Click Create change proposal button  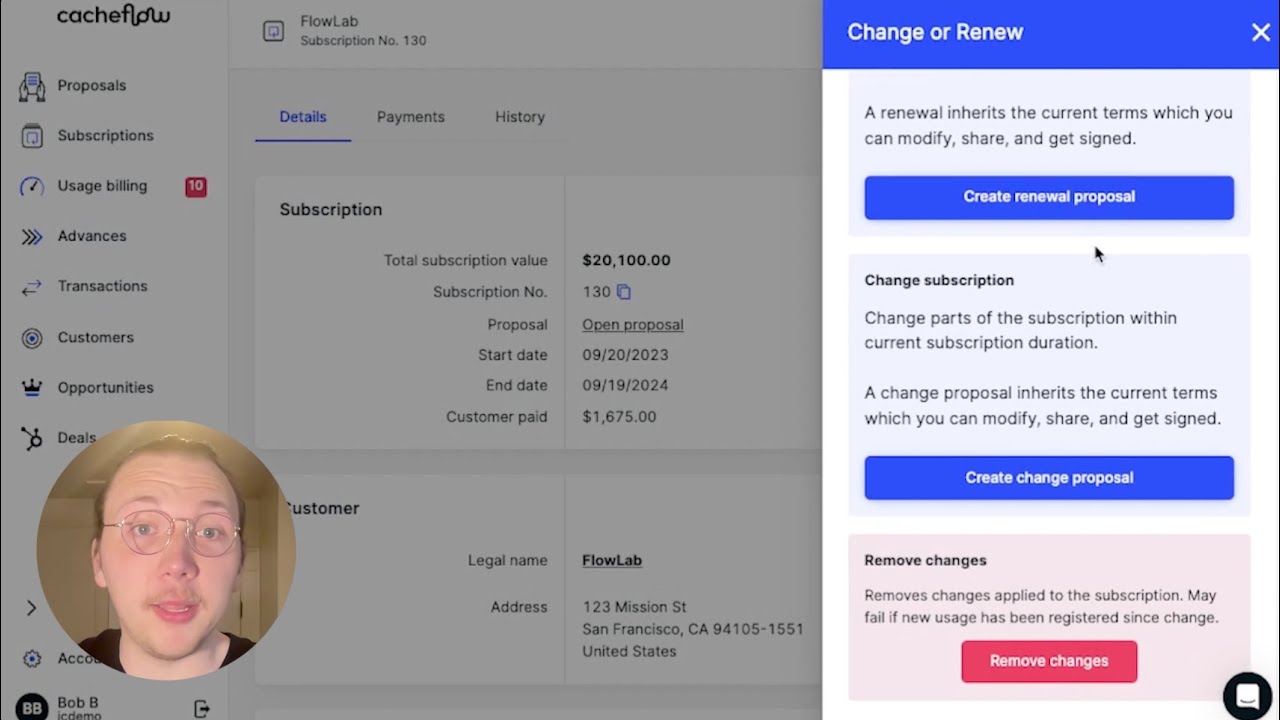pos(1049,478)
